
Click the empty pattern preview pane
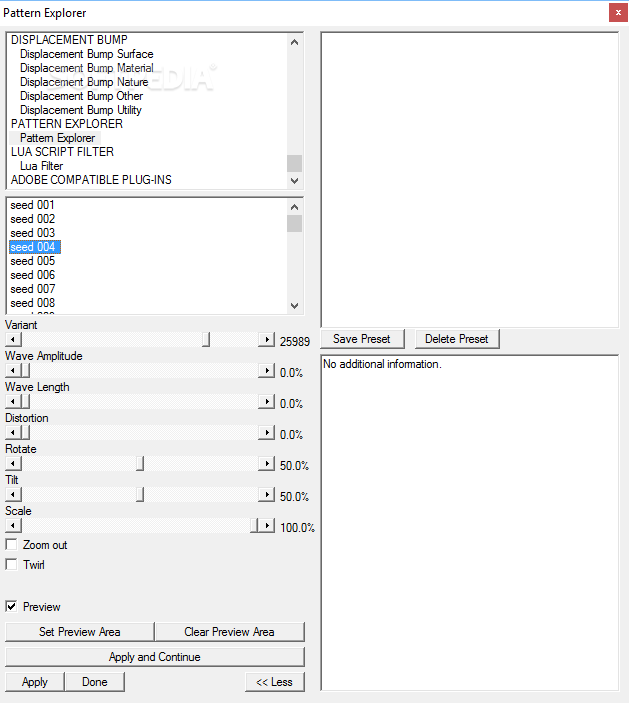(470, 179)
